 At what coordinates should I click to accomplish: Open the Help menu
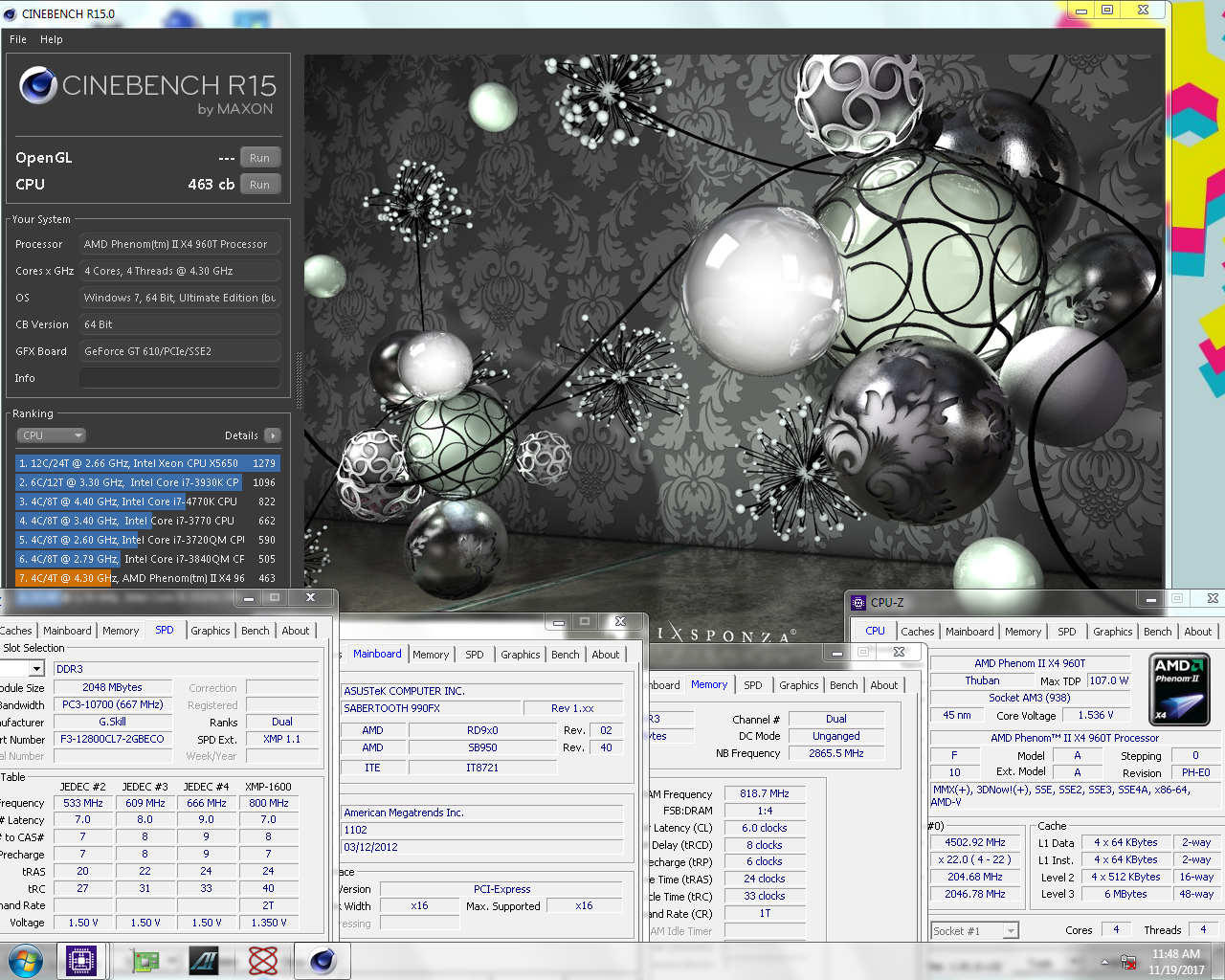tap(52, 39)
